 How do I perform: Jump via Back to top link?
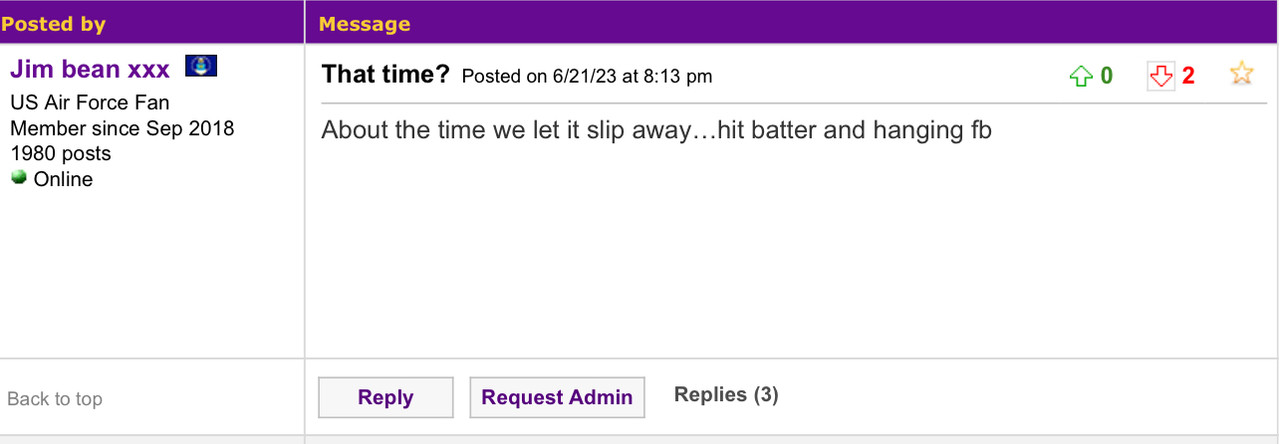pos(55,399)
